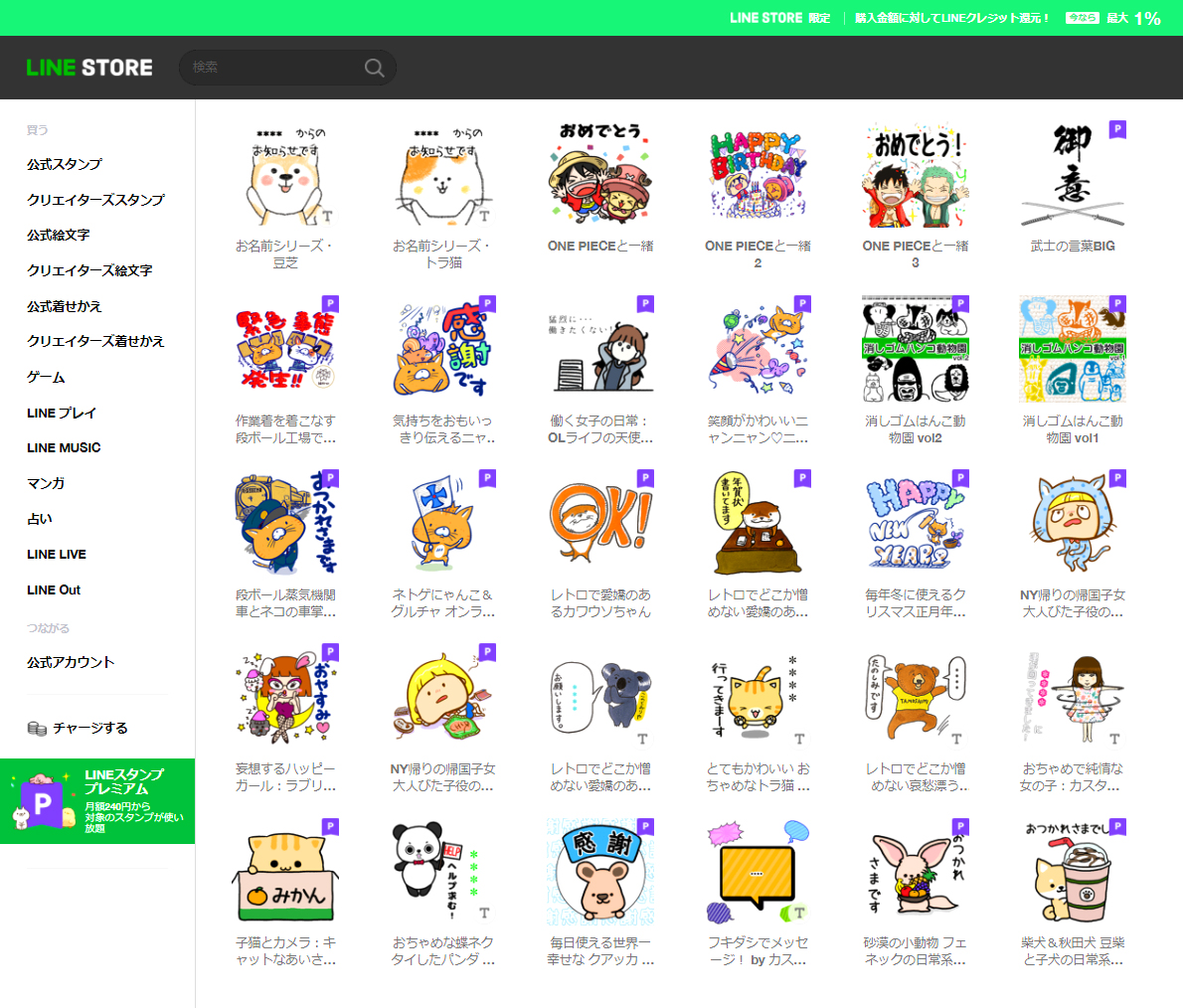Open 占い link in sidebar
The image size is (1183, 1008).
point(39,519)
